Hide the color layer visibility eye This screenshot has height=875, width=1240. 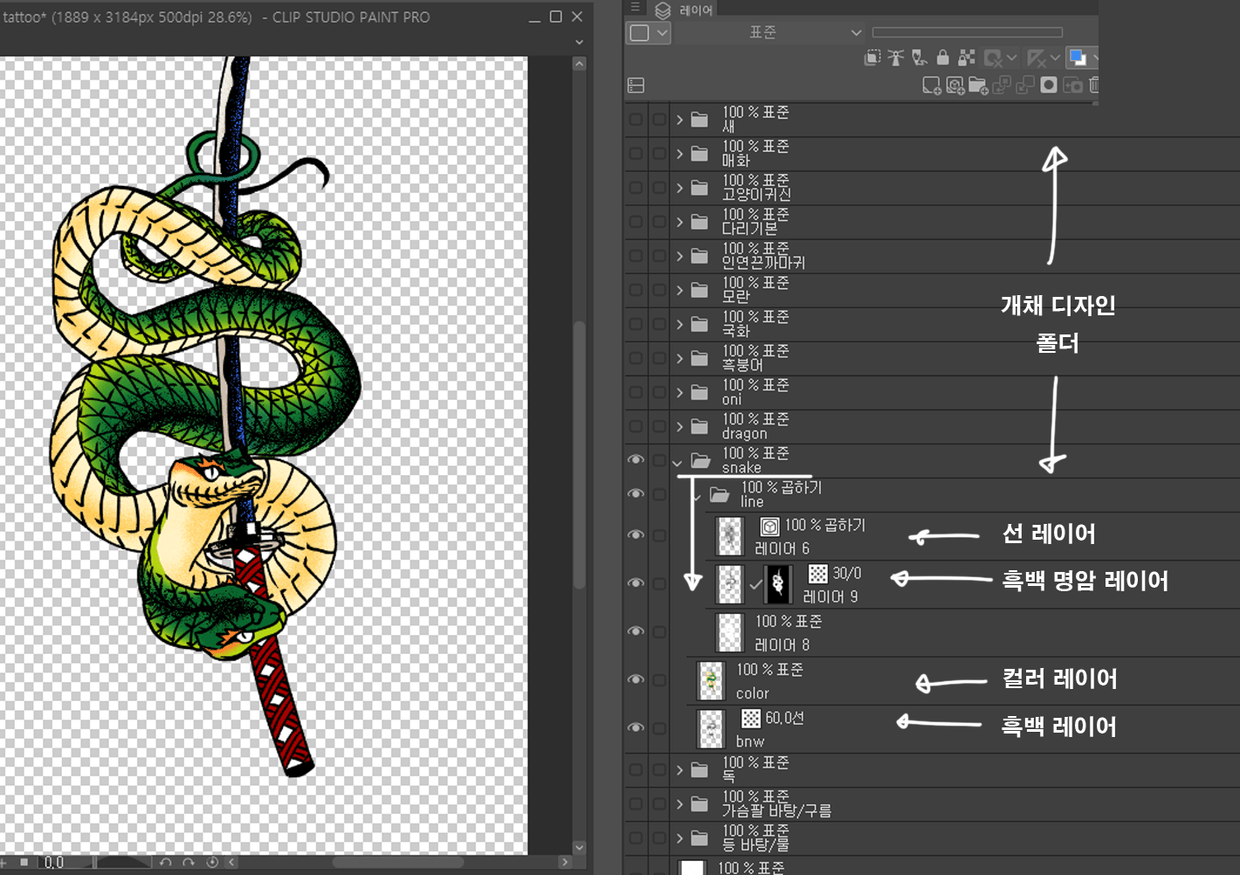(x=635, y=680)
